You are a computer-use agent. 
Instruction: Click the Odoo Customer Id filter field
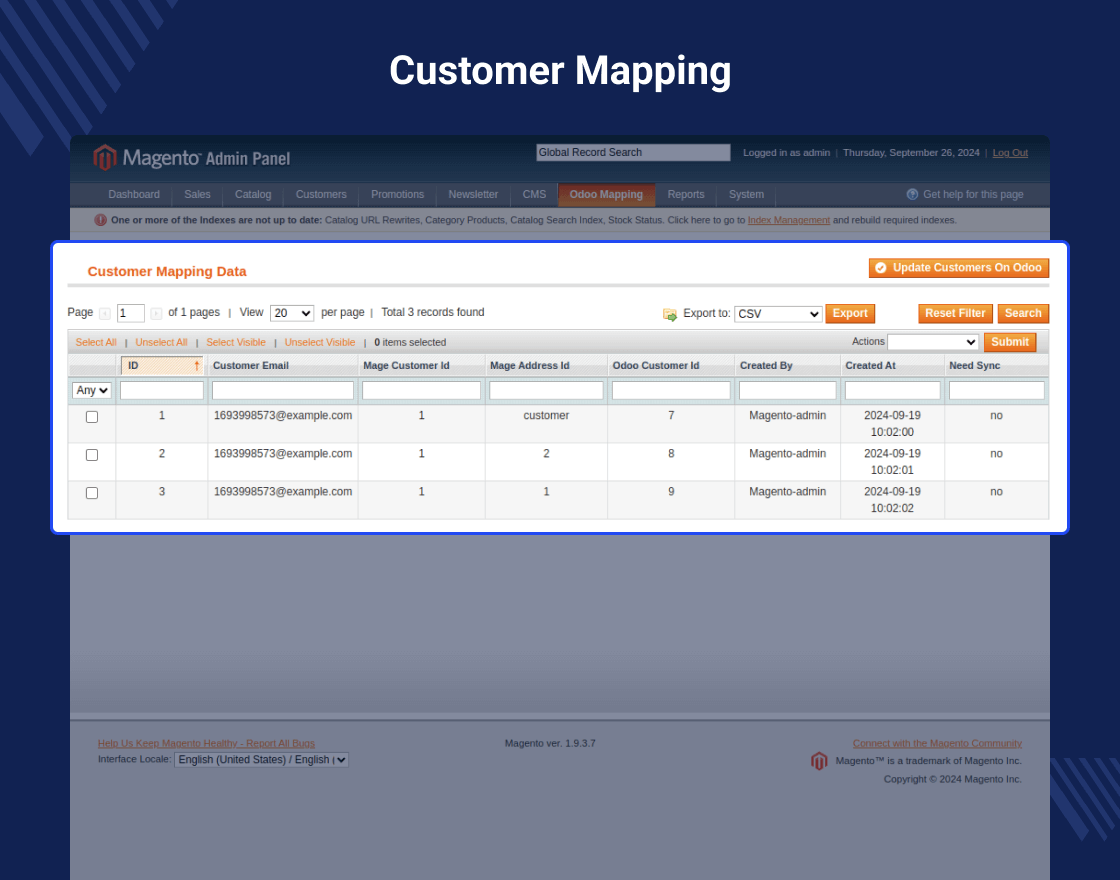click(x=671, y=390)
